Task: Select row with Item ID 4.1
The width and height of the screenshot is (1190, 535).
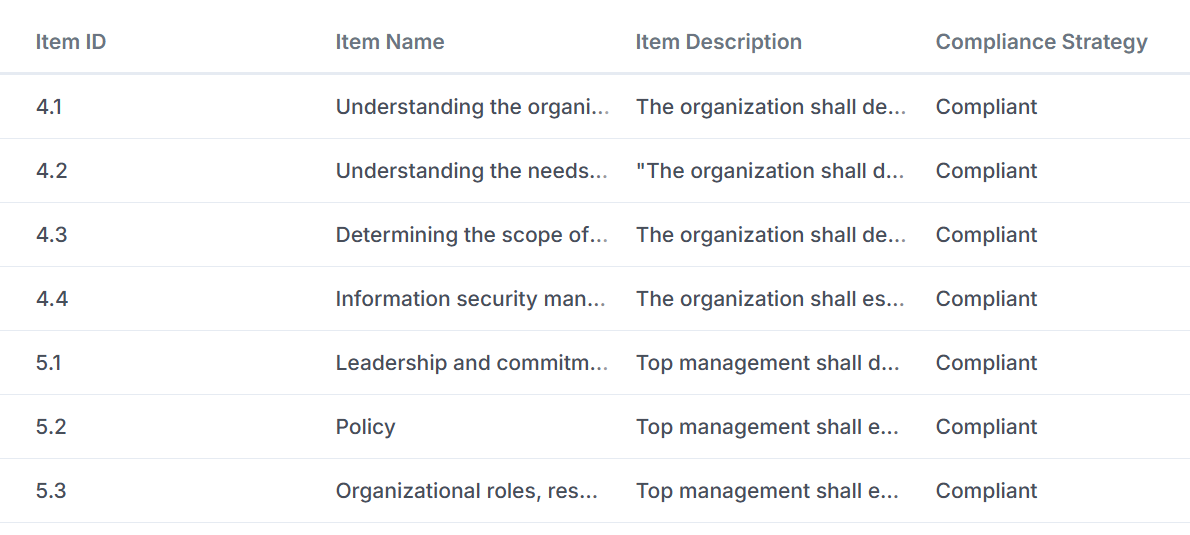Action: [x=49, y=107]
